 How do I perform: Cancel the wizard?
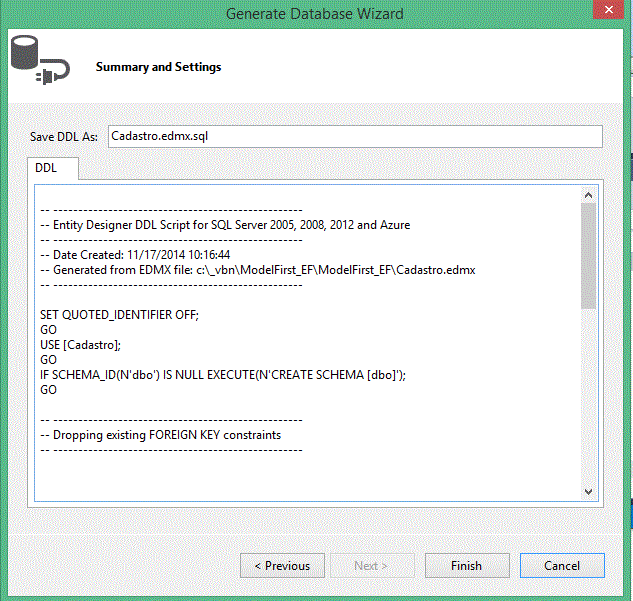(562, 565)
